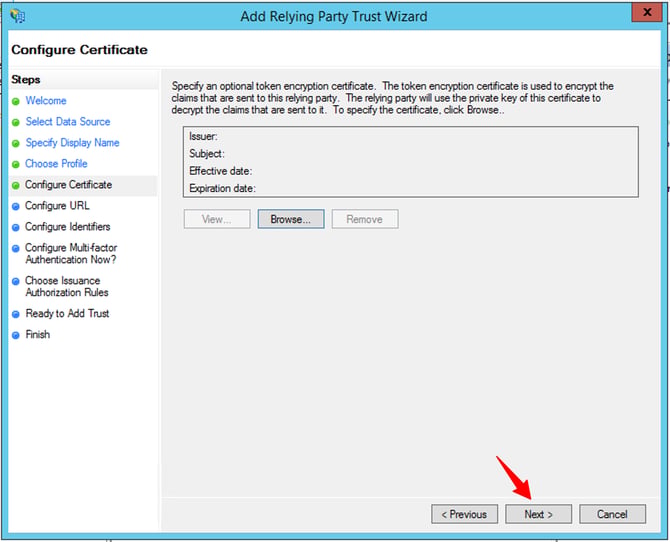Click the blue bullet beside Ready to Add Trust
This screenshot has height=542, width=670.
coord(16,314)
